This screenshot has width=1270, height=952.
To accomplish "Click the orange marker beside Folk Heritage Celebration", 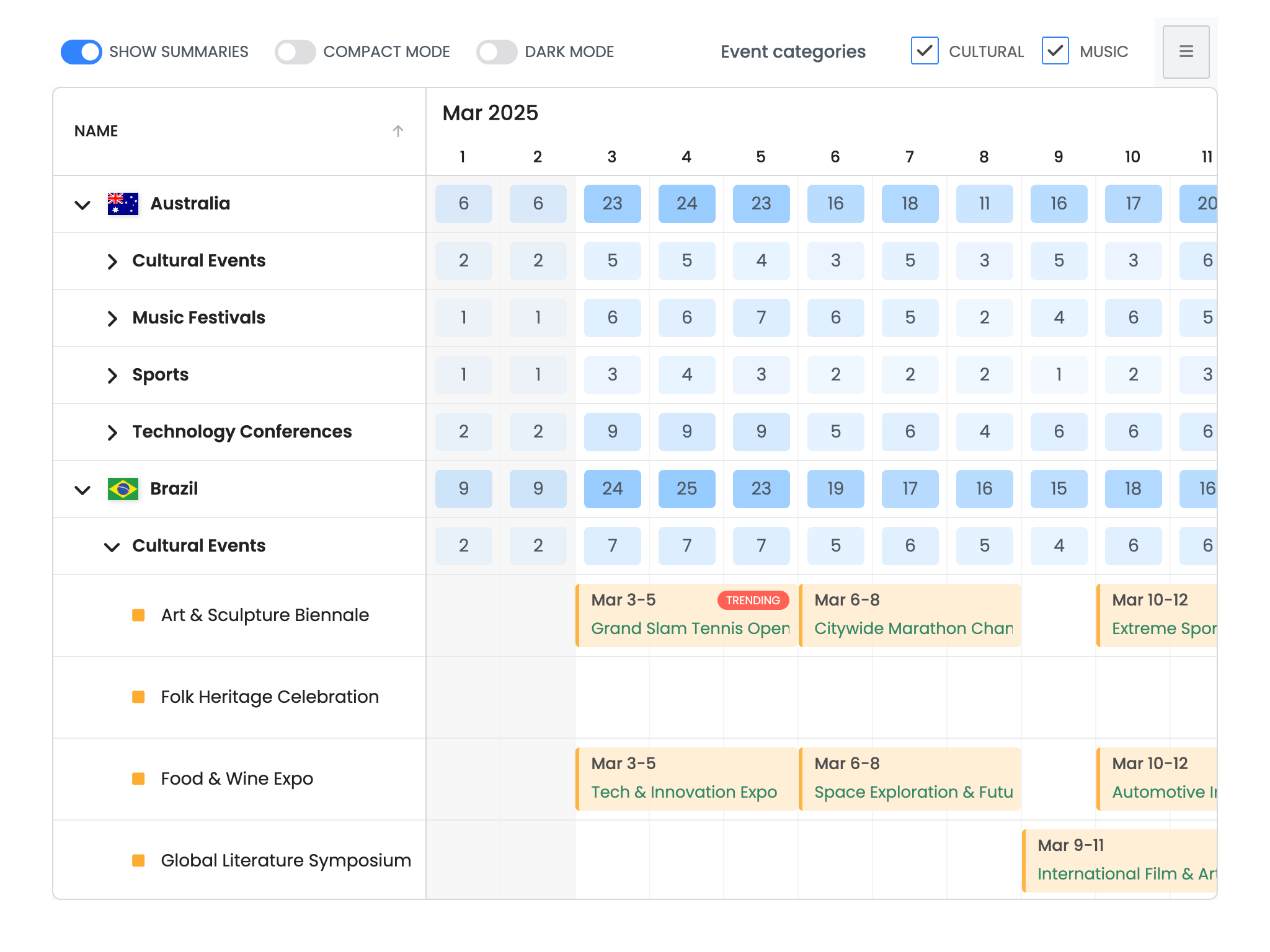I will (138, 697).
